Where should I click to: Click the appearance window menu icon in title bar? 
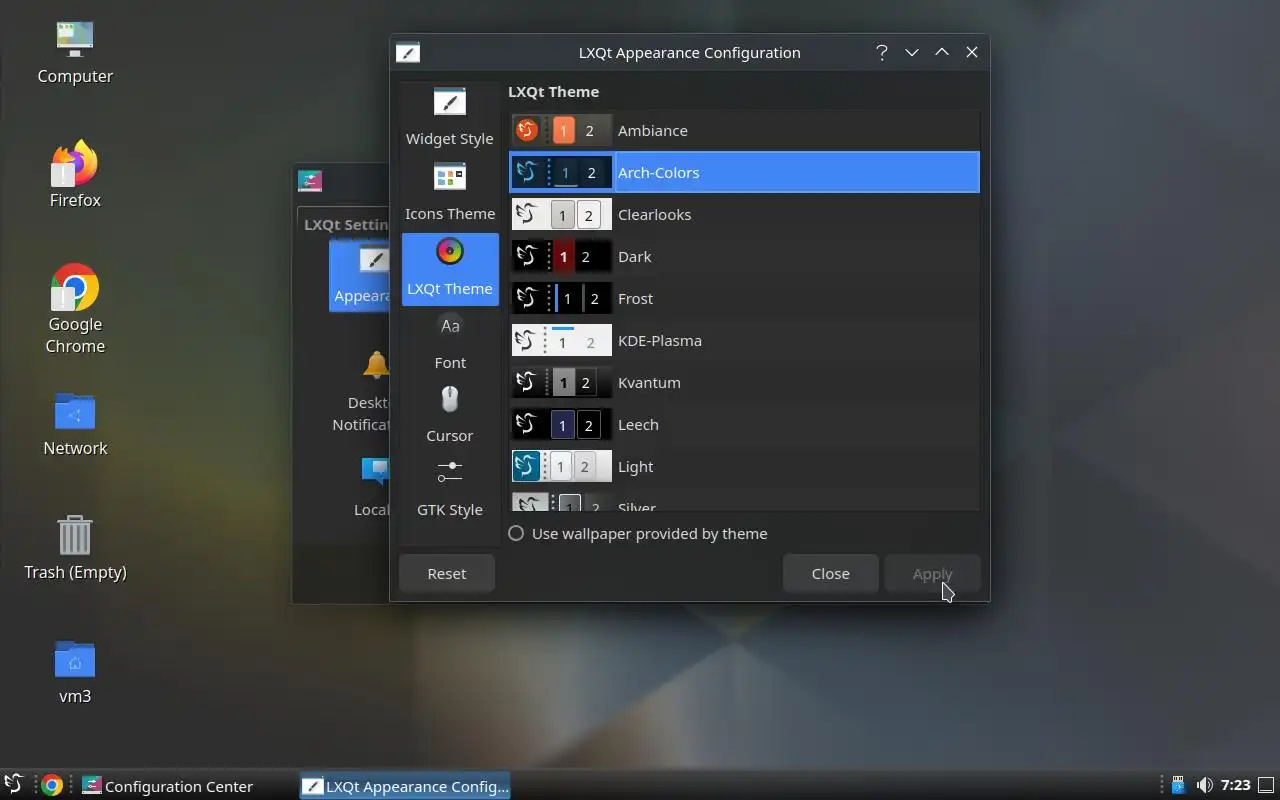coord(408,52)
